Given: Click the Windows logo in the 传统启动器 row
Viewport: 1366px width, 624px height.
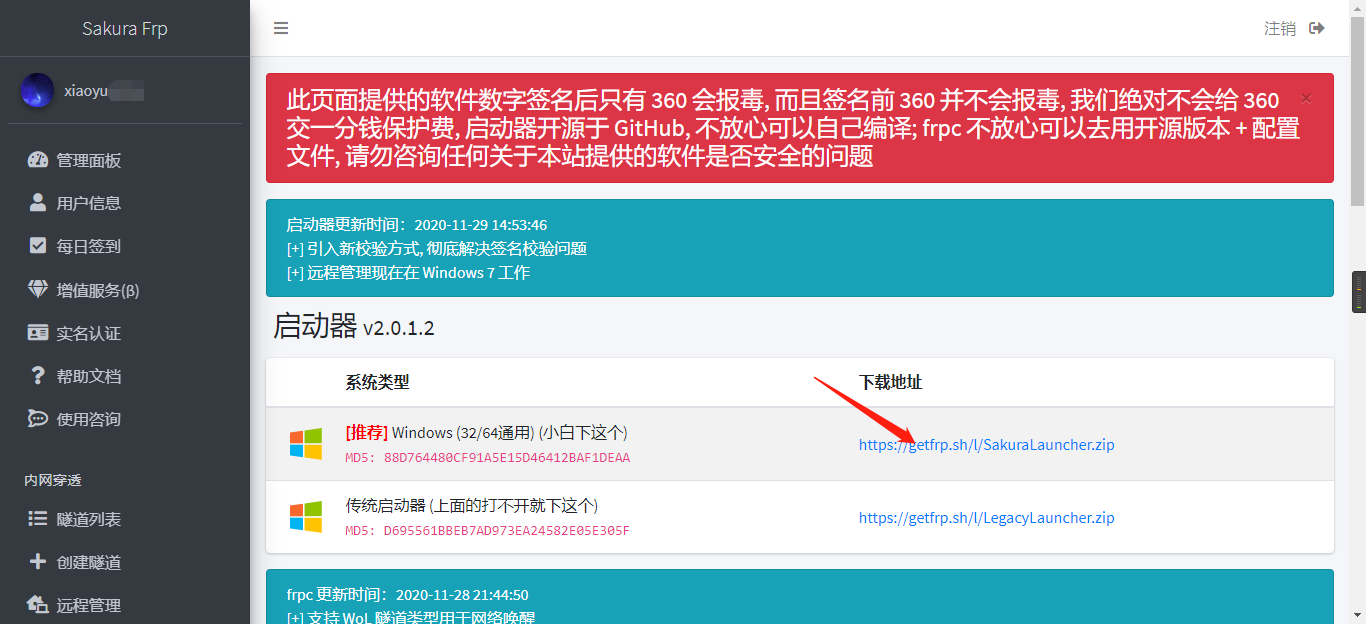Looking at the screenshot, I should [x=306, y=517].
